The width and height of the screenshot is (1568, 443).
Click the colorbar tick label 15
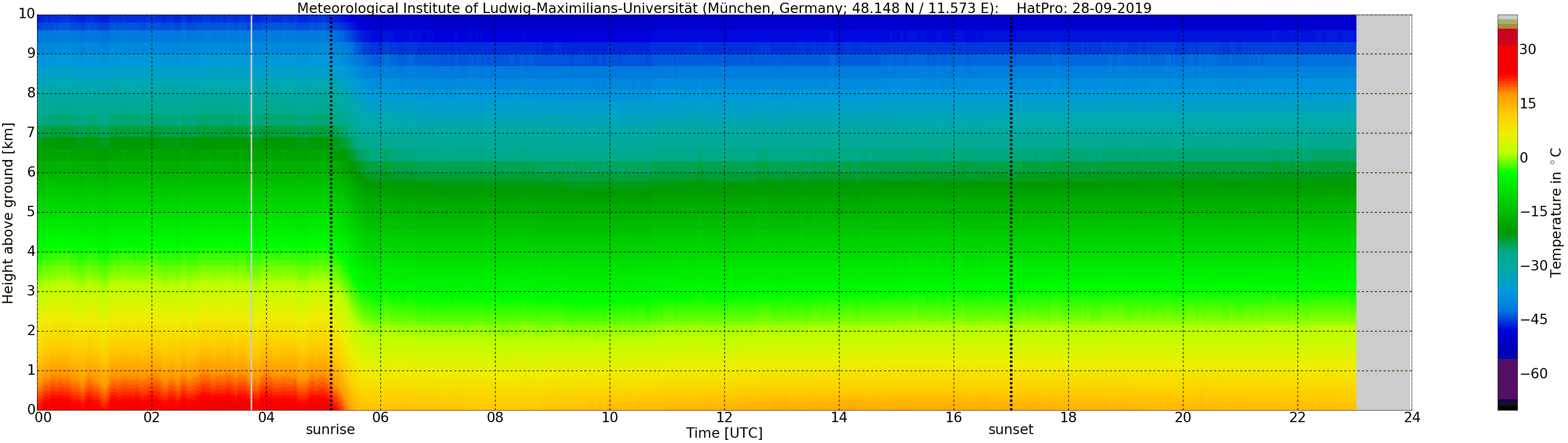point(1527,104)
